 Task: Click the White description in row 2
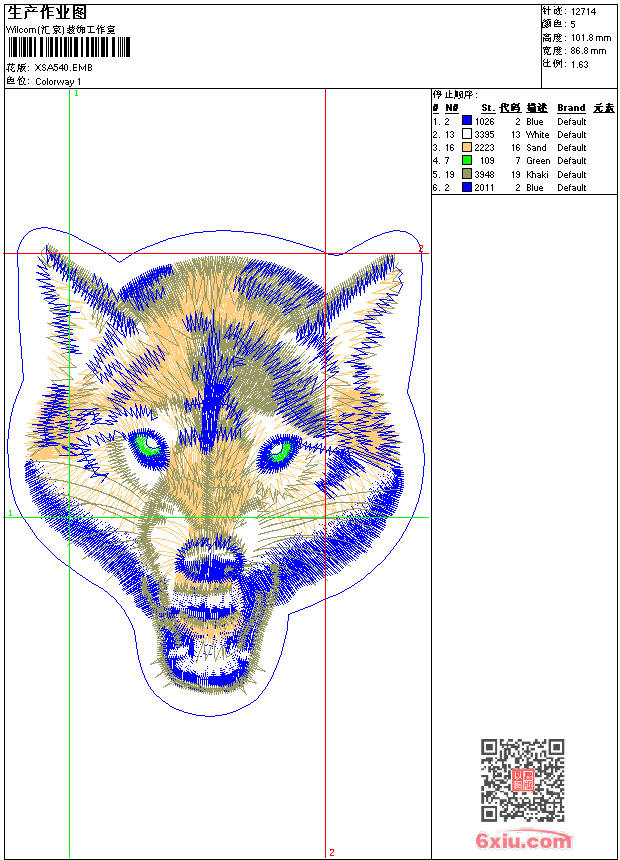(537, 134)
